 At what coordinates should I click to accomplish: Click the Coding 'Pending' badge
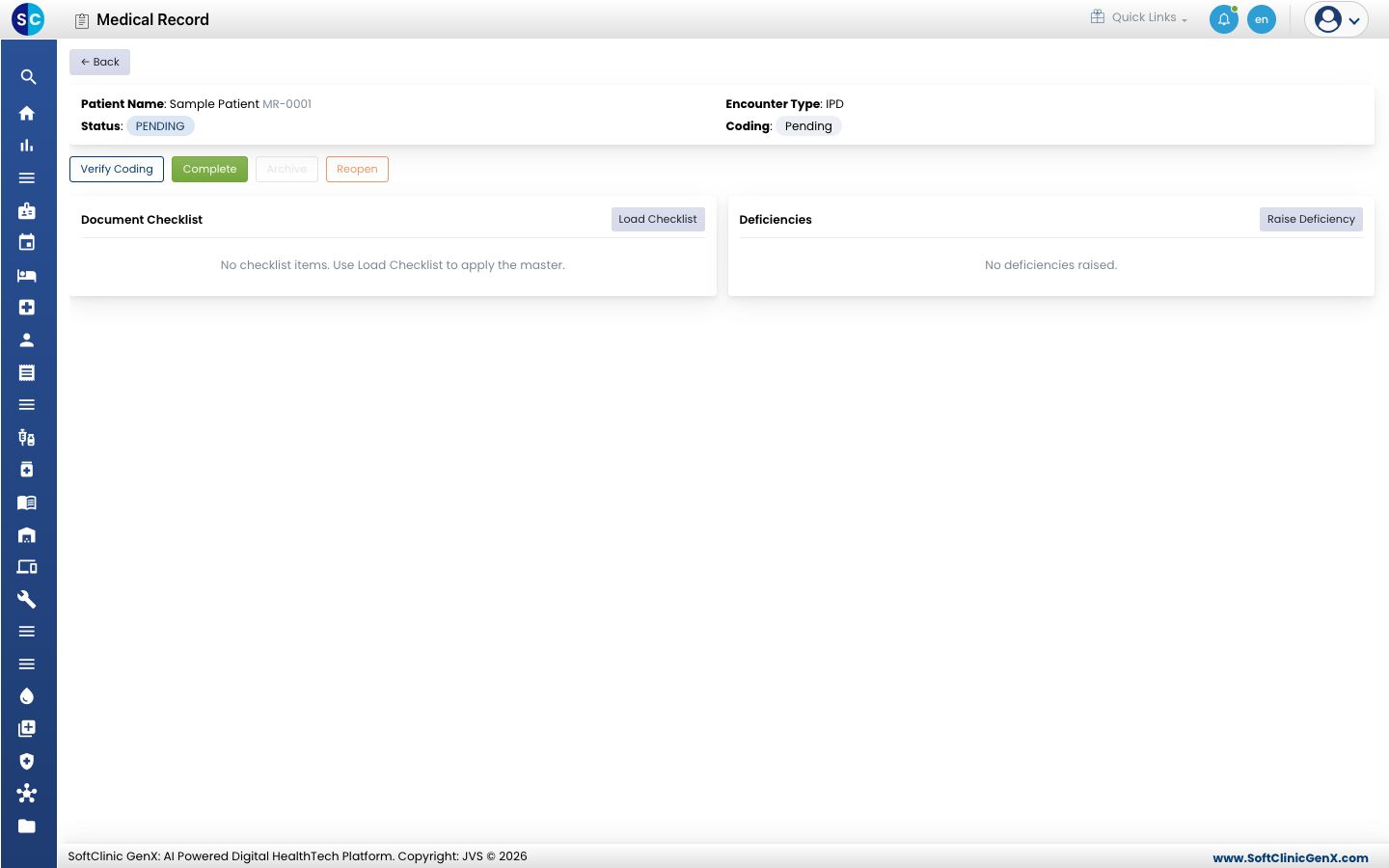[x=808, y=126]
